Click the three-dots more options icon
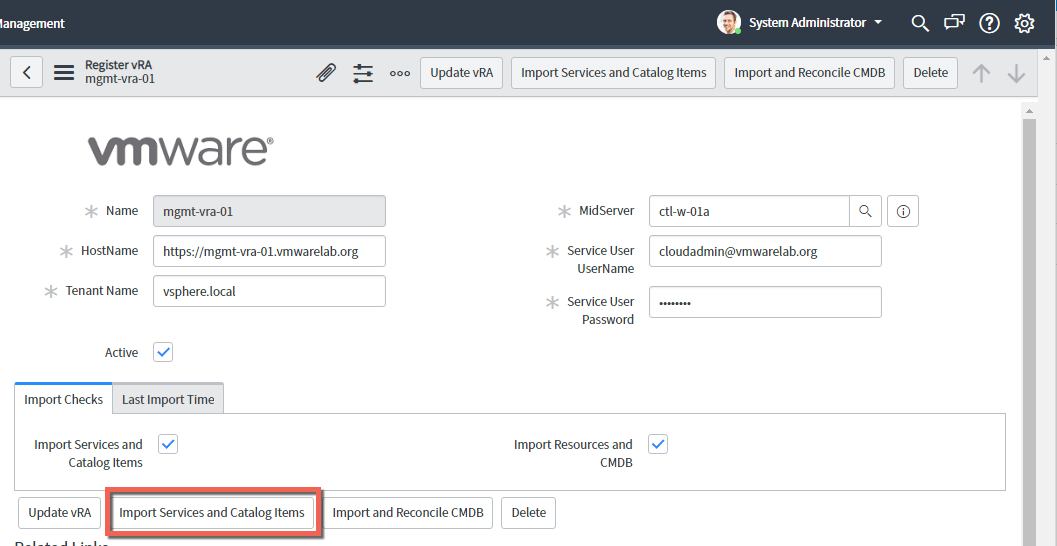The height and width of the screenshot is (546, 1057). [x=400, y=73]
